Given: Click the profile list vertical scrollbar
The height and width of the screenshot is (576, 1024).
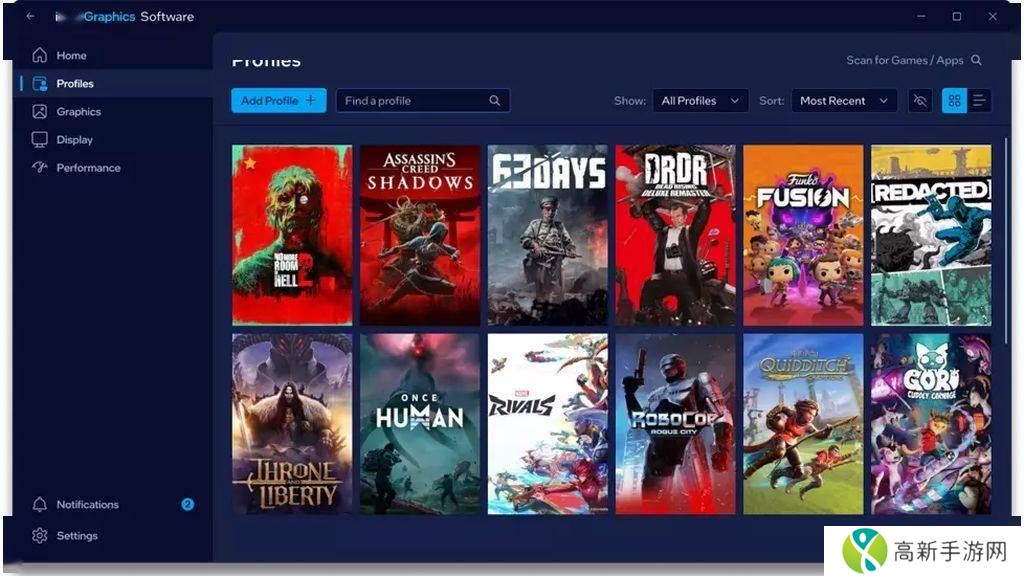Looking at the screenshot, I should 1006,240.
